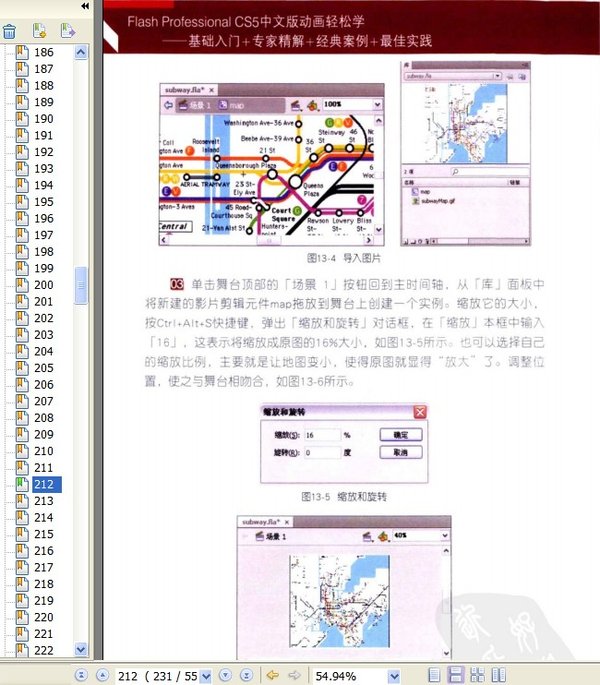Select bookmark 221
Screen dimensions: 600x685
pos(44,633)
